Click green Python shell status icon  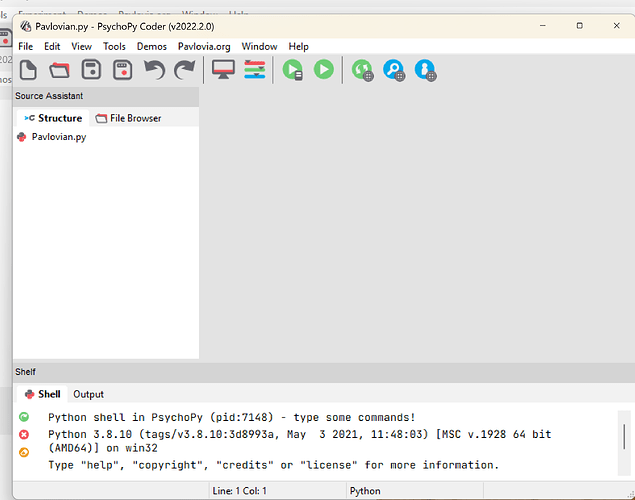[24, 417]
